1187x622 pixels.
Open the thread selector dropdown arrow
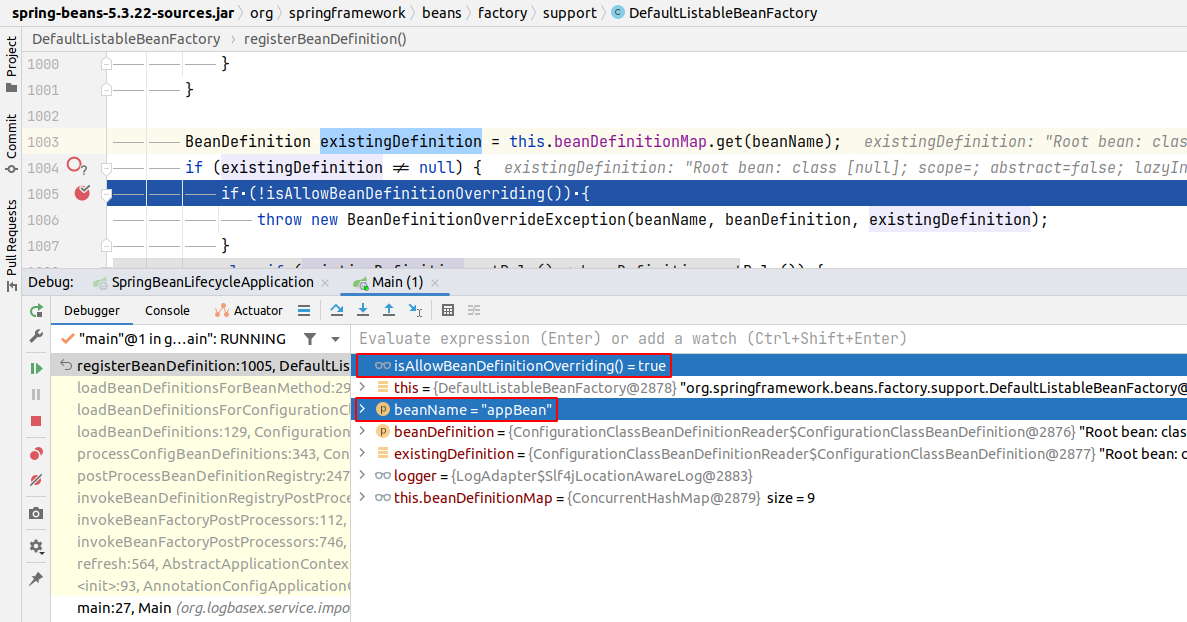[x=333, y=338]
